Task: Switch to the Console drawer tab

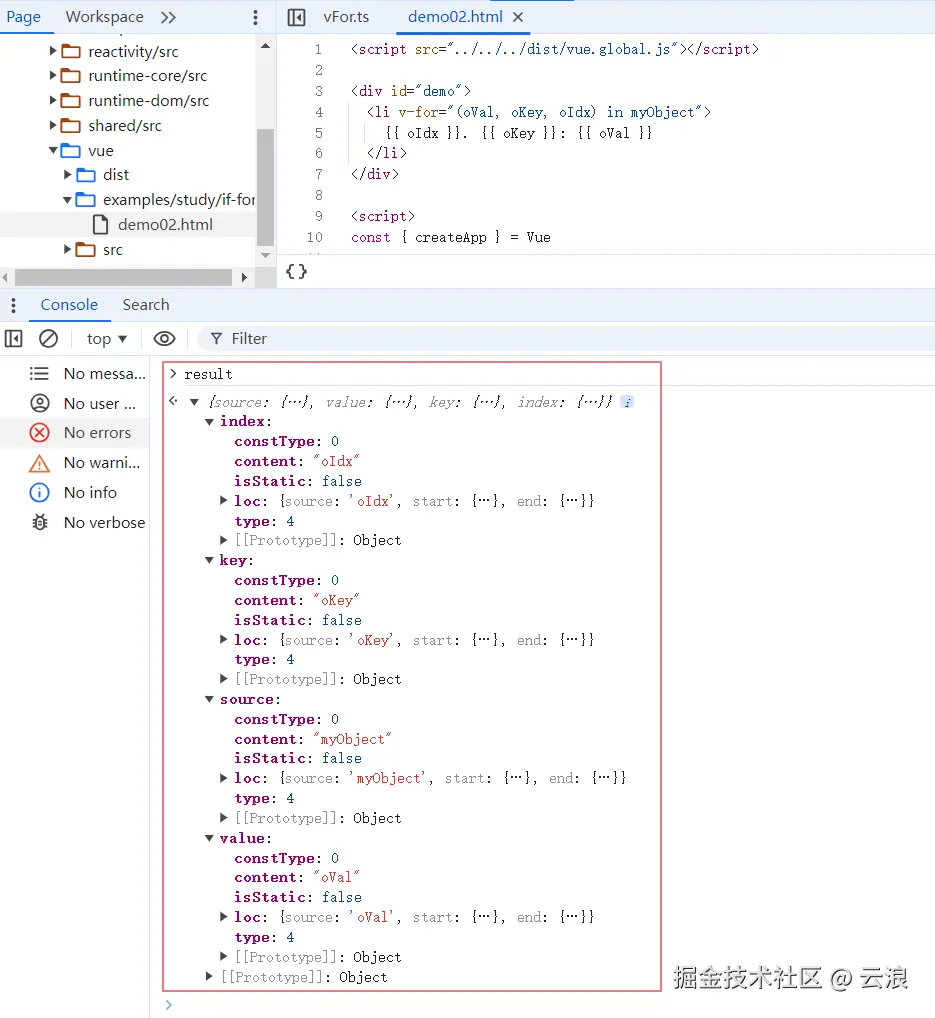Action: [69, 304]
